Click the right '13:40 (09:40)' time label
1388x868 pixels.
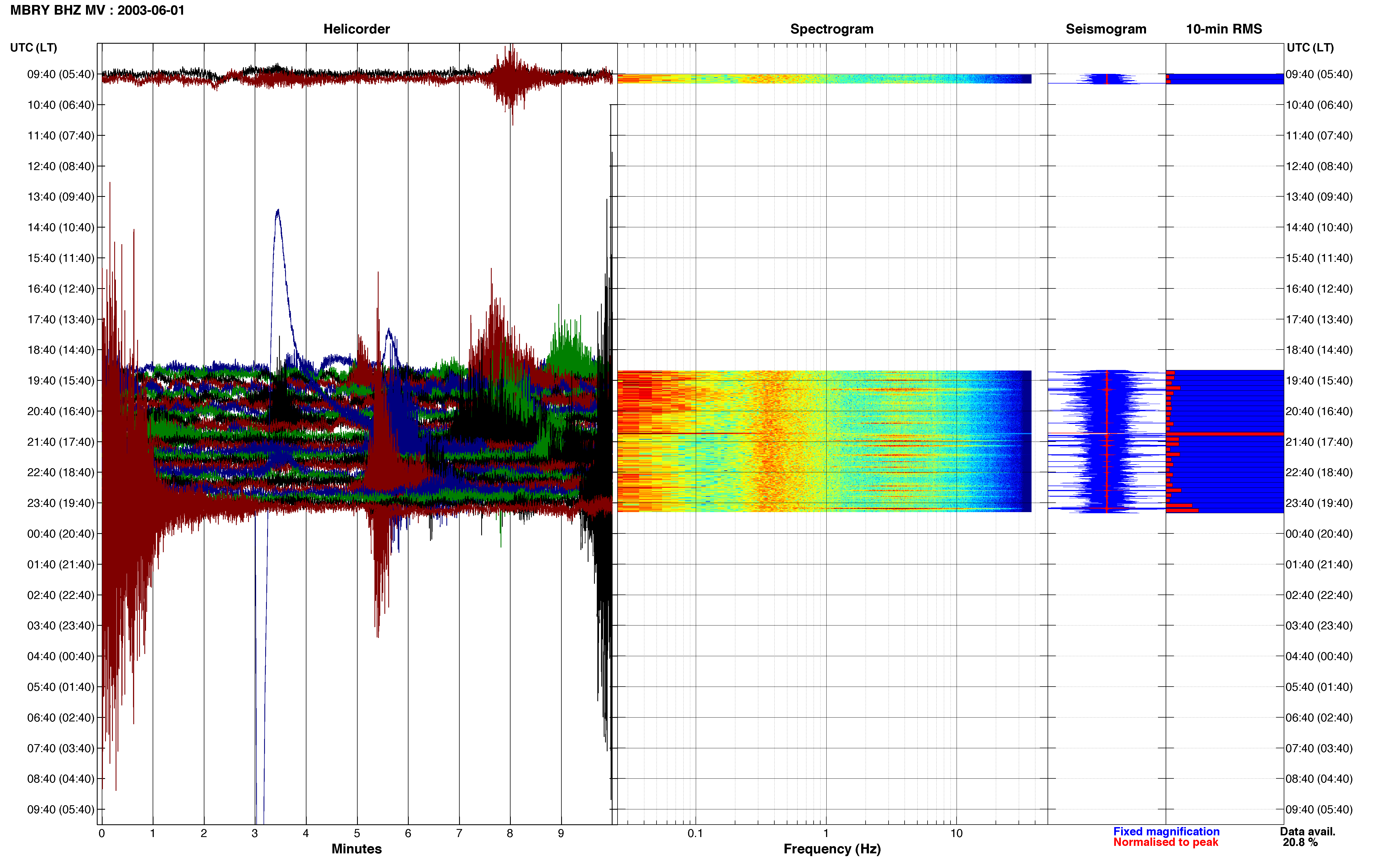pyautogui.click(x=1319, y=197)
